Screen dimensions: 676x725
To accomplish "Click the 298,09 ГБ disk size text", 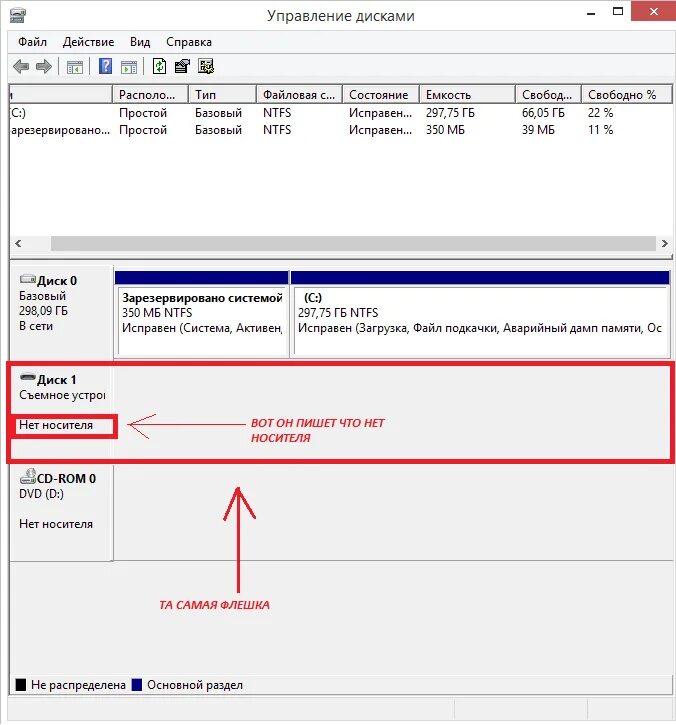I will [x=43, y=311].
